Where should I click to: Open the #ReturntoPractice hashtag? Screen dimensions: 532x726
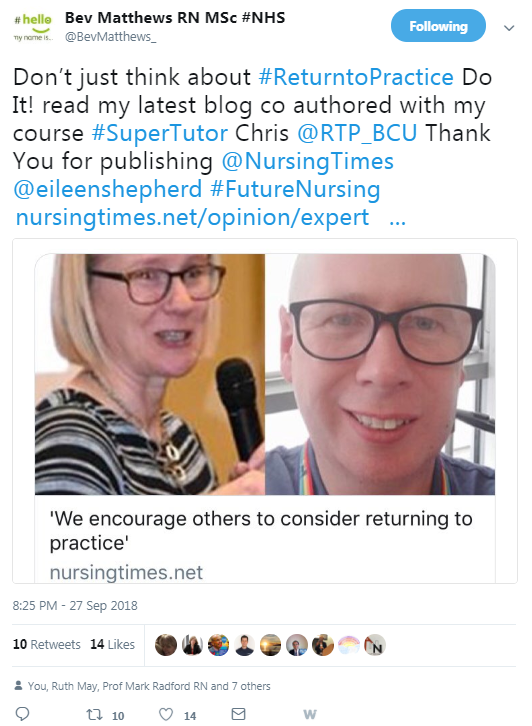(356, 77)
